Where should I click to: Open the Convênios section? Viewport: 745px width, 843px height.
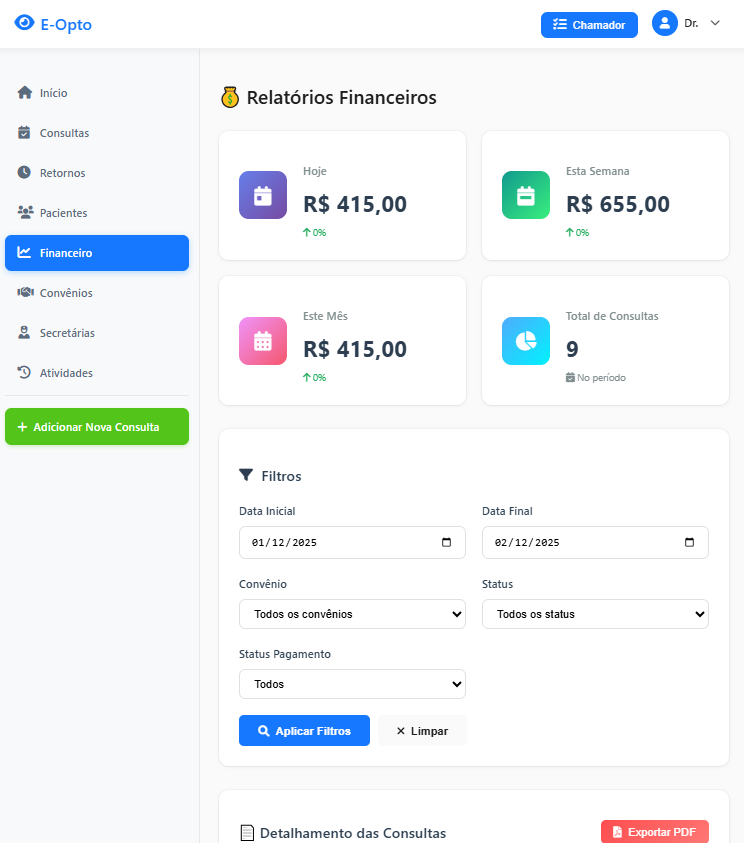(x=97, y=293)
